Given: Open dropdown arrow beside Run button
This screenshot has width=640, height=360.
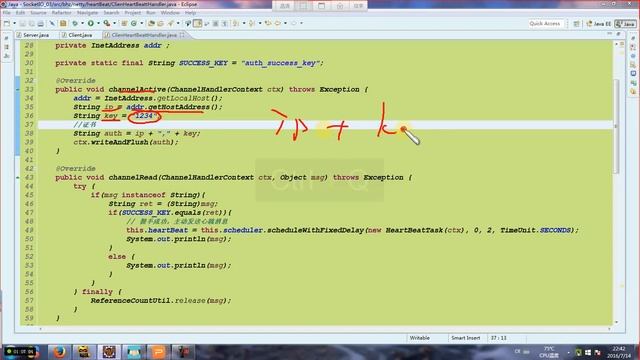Looking at the screenshot, I should [98, 23].
